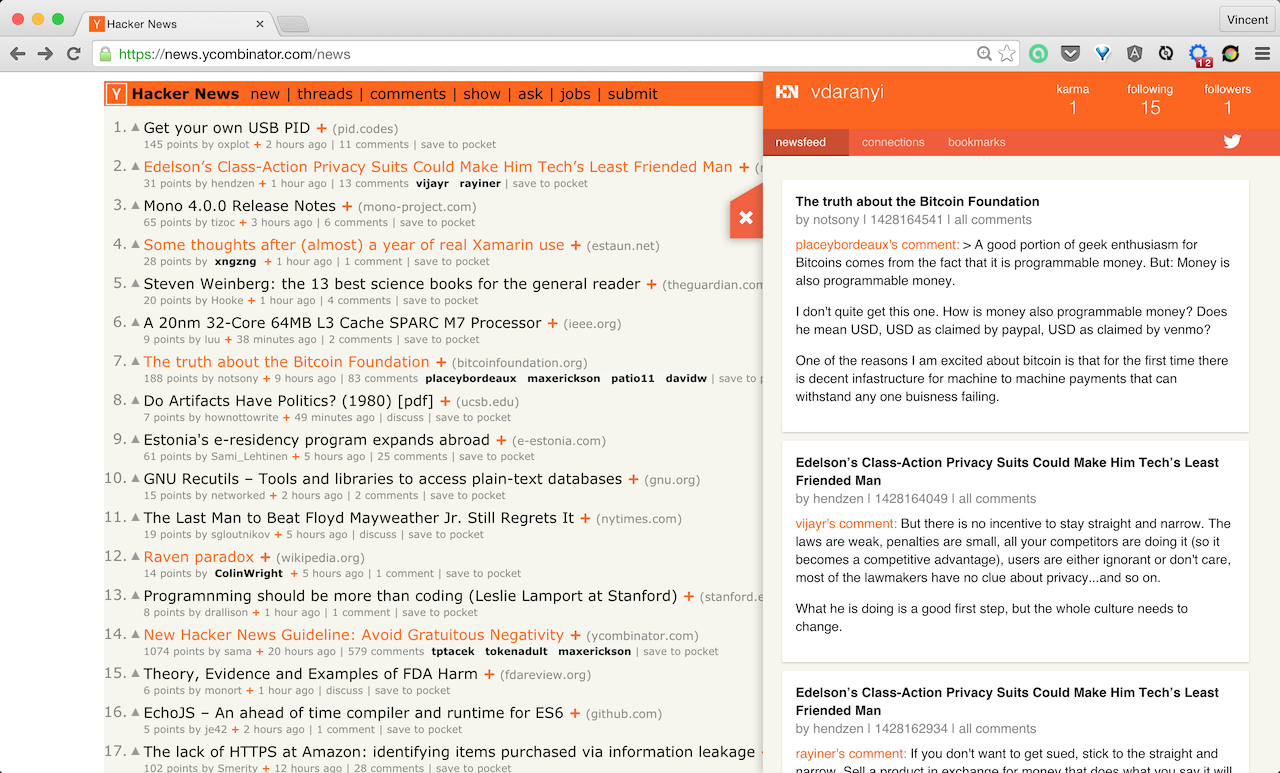Open '83 comments' on Bitcoin Foundation story
The width and height of the screenshot is (1280, 773).
383,378
